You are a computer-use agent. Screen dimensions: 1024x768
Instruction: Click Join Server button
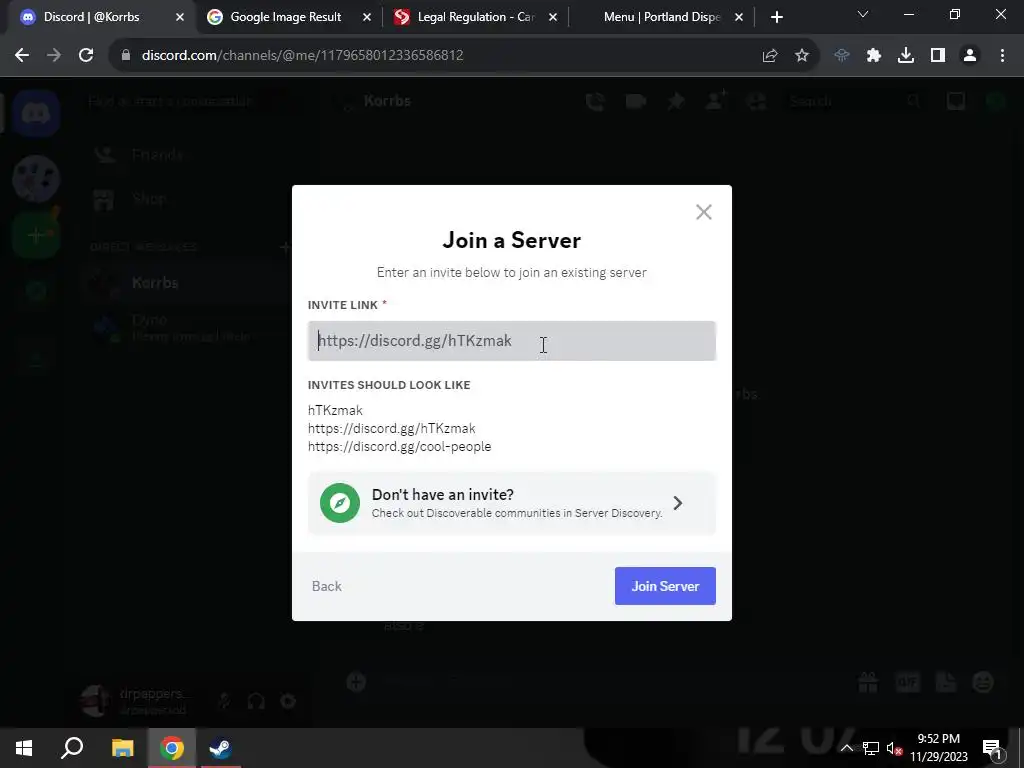click(665, 586)
